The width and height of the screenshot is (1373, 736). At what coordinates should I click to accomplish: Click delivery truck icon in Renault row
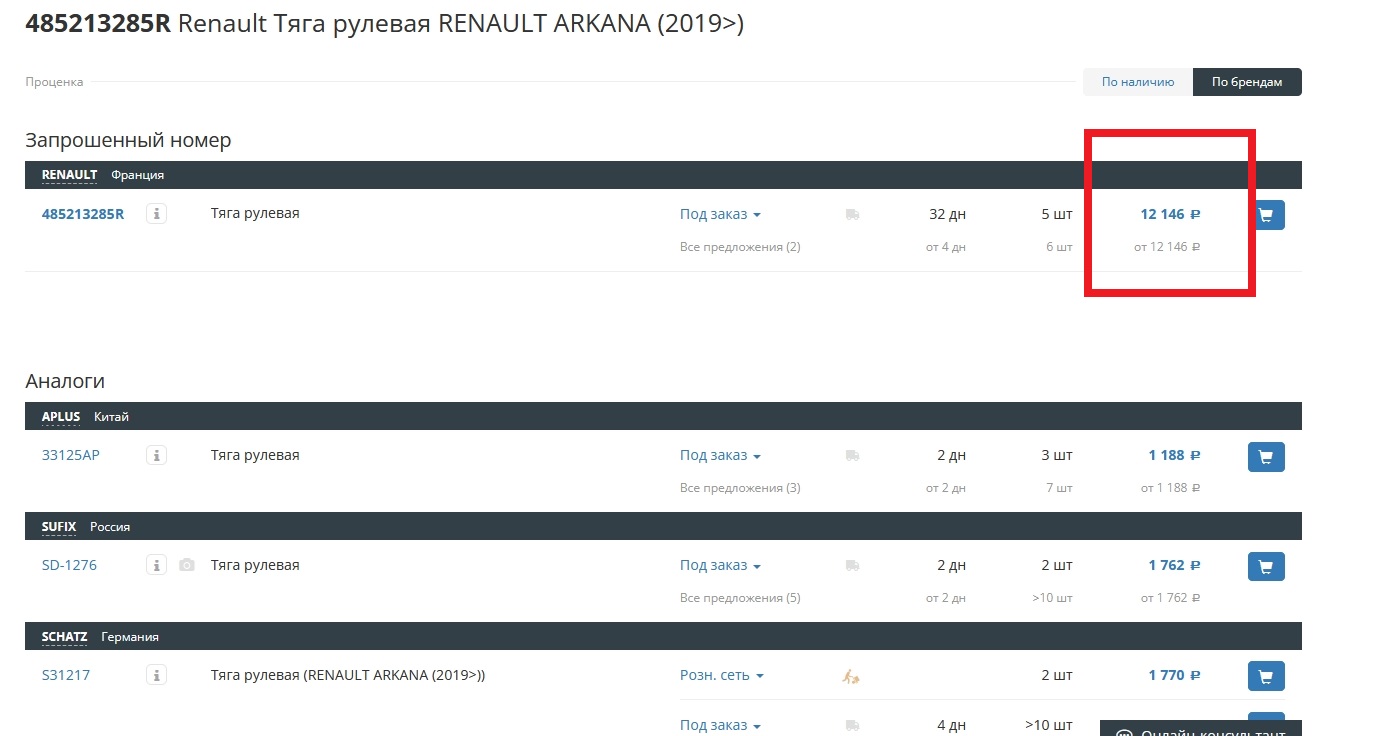tap(852, 214)
